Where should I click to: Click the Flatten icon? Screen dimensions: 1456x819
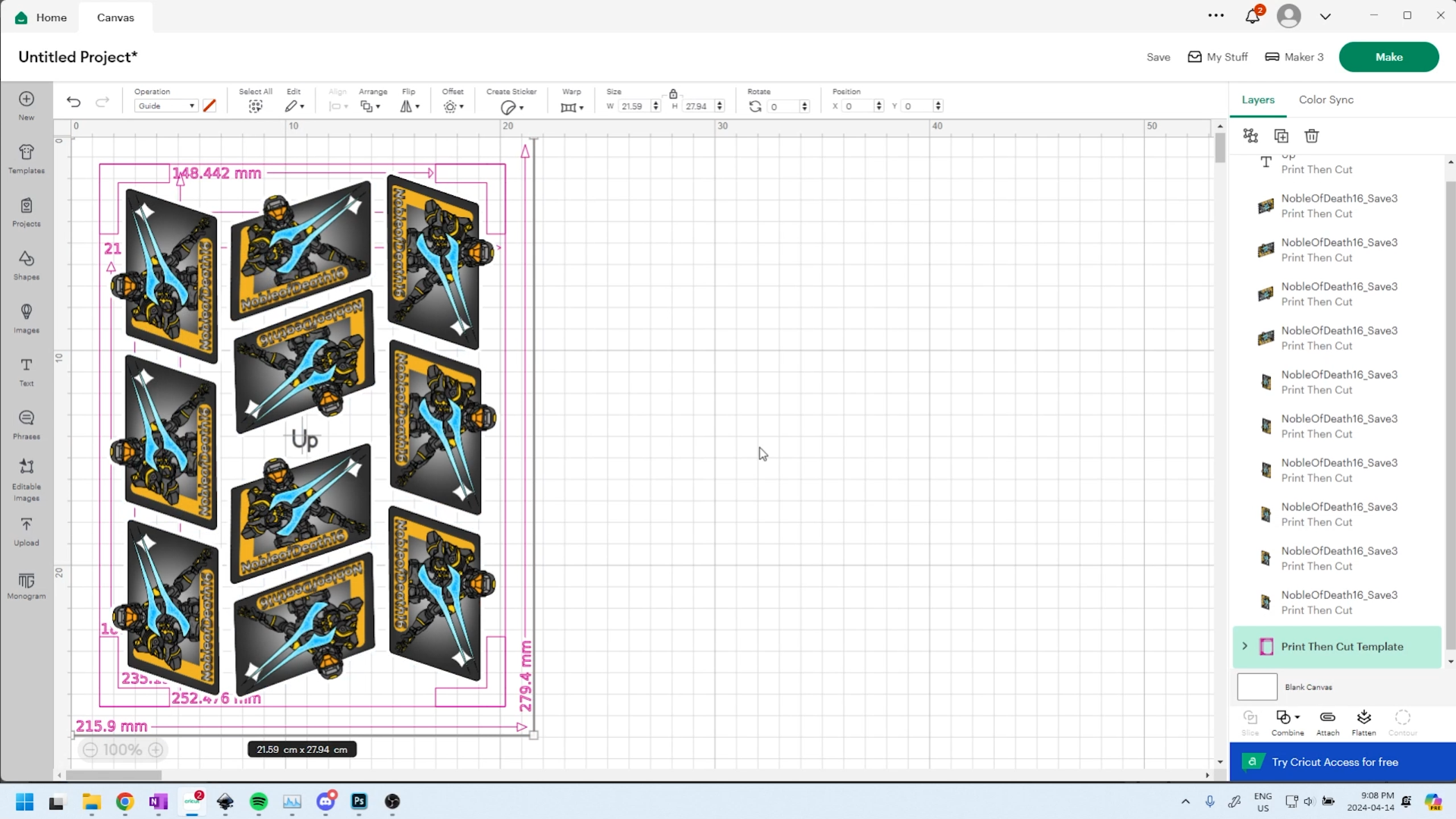coord(1363,723)
